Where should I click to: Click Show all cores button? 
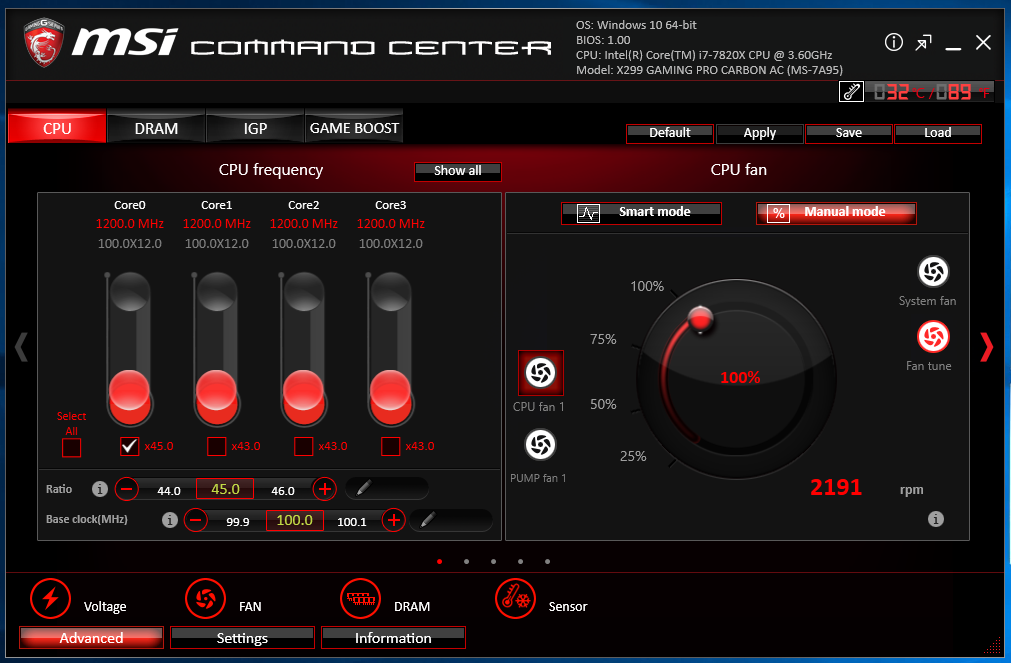pyautogui.click(x=458, y=171)
